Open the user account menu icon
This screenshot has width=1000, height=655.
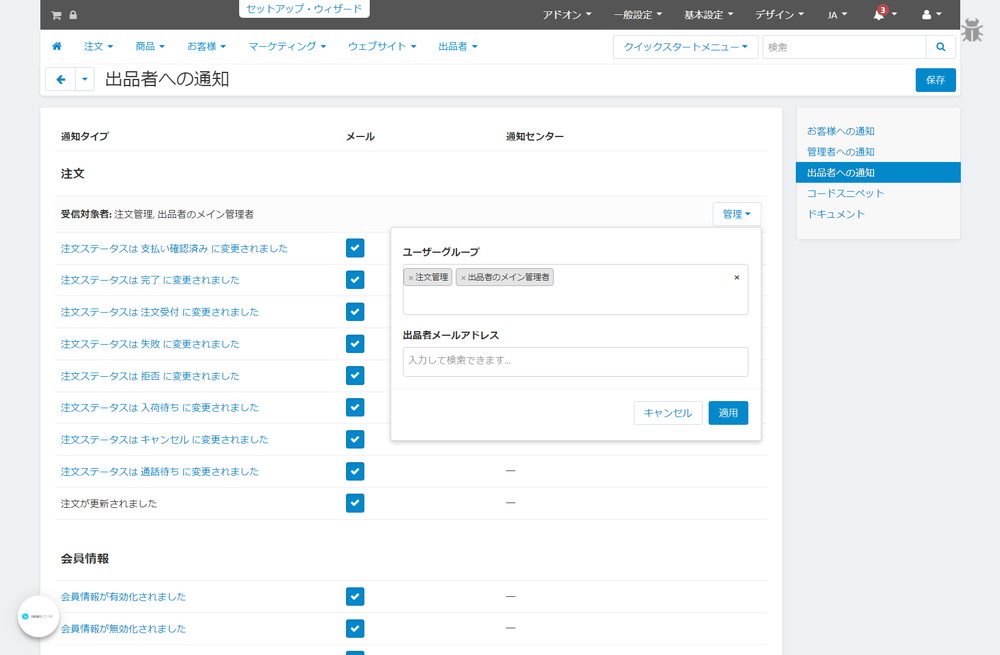pyautogui.click(x=931, y=15)
